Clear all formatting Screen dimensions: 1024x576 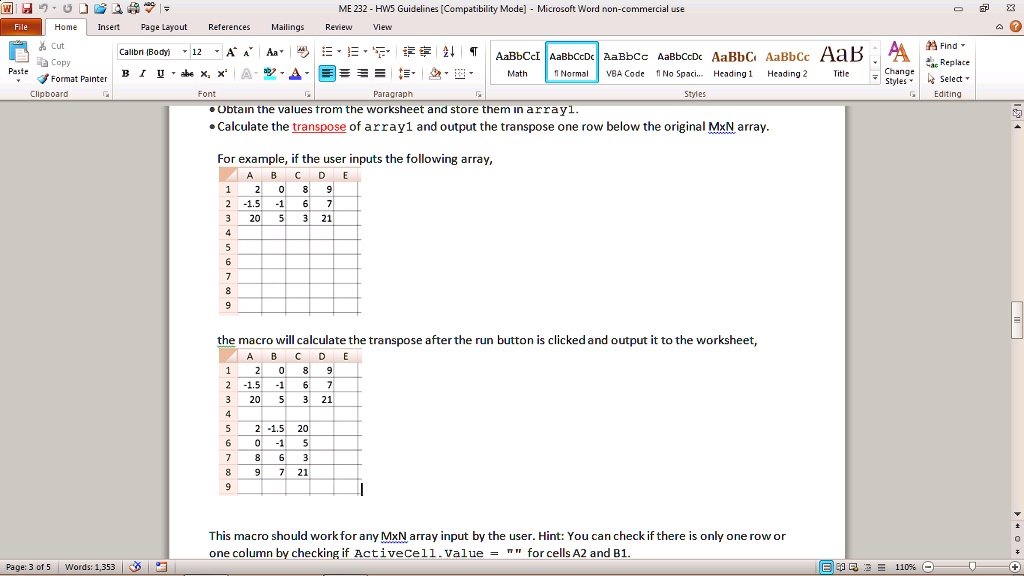tap(302, 52)
